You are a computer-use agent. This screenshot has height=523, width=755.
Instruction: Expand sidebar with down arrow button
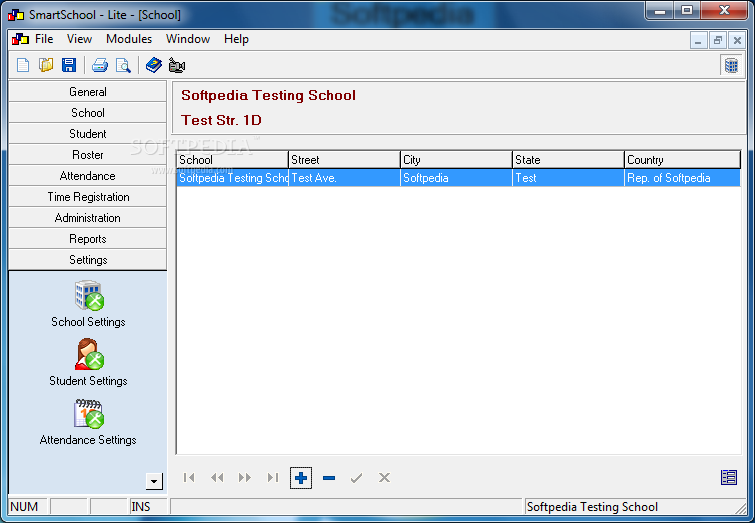coord(154,481)
